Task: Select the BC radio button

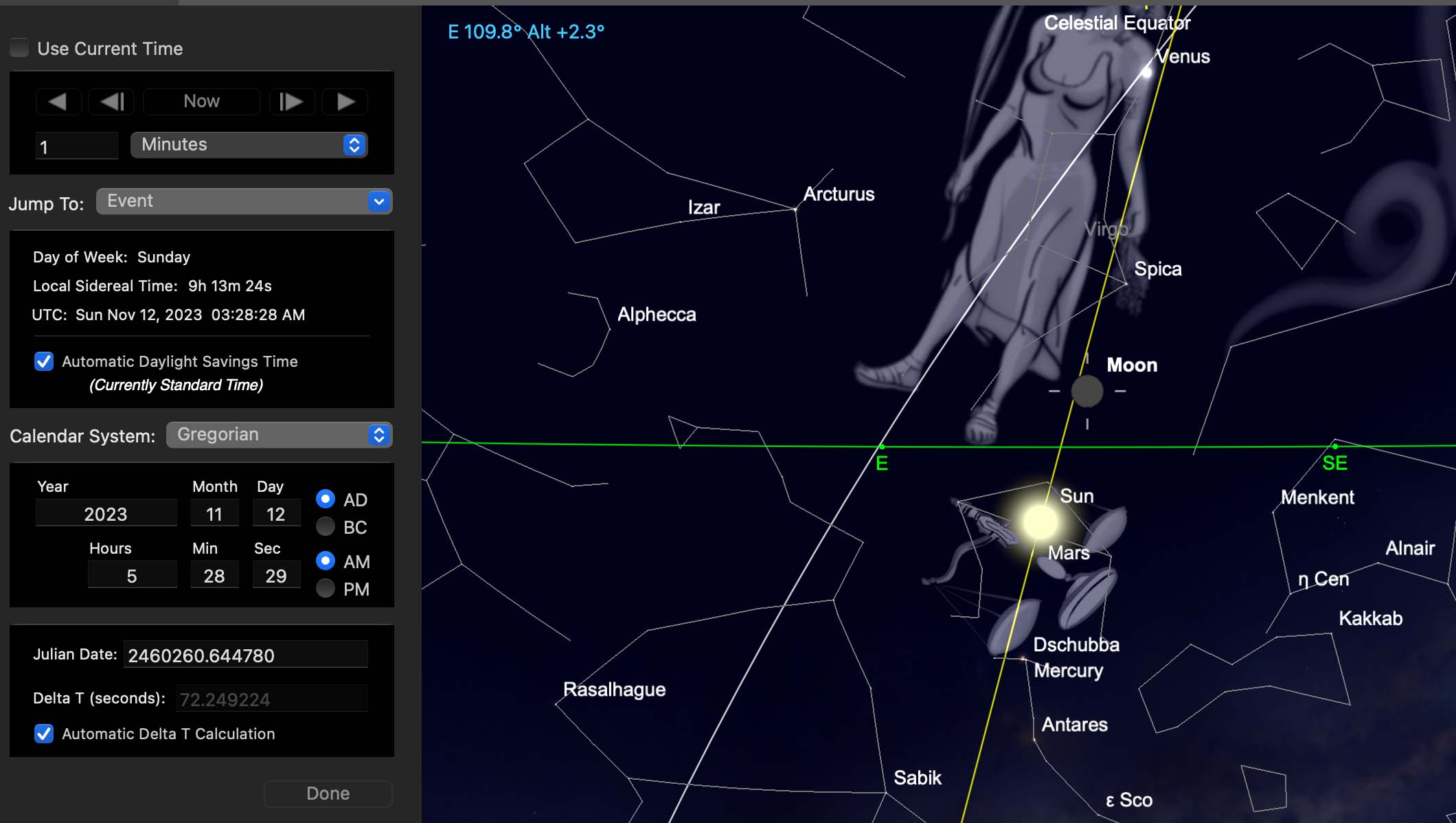Action: tap(326, 527)
